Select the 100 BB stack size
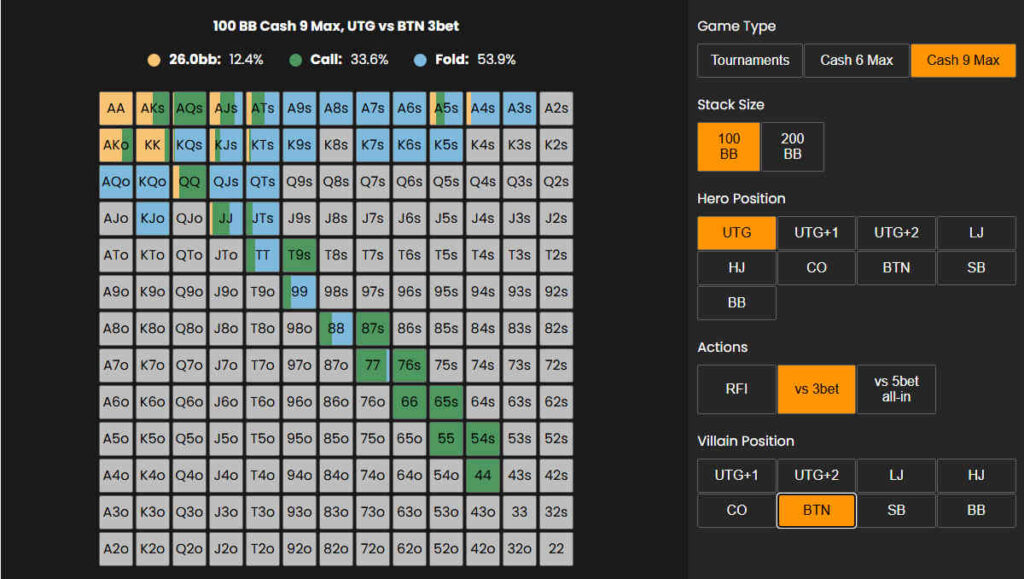The width and height of the screenshot is (1024, 579). (x=729, y=147)
